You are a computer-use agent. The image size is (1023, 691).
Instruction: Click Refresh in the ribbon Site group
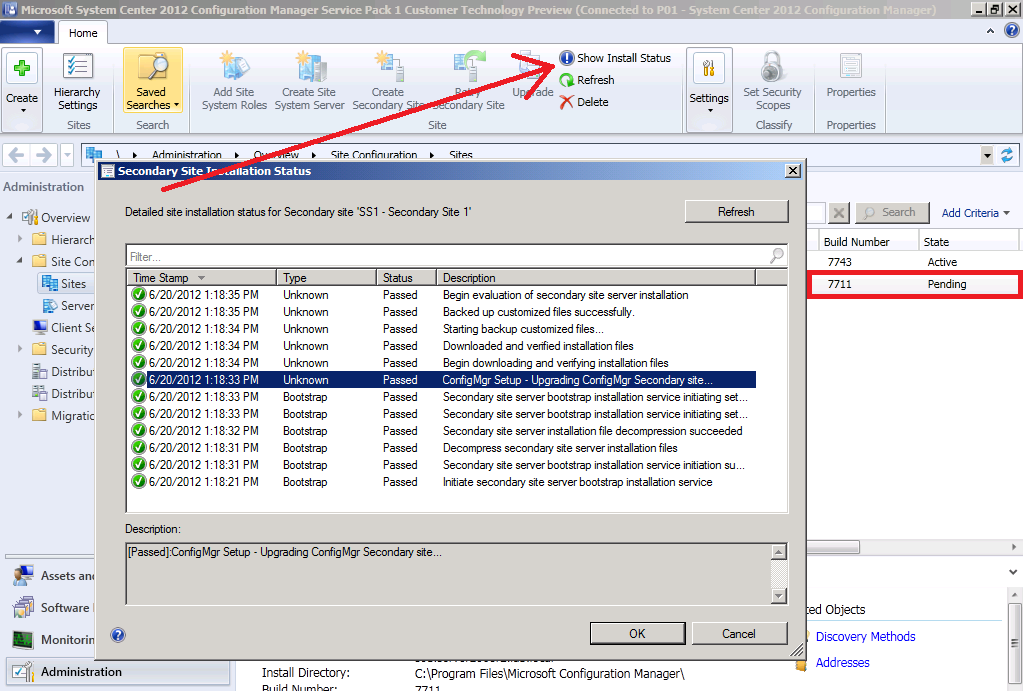coord(587,80)
